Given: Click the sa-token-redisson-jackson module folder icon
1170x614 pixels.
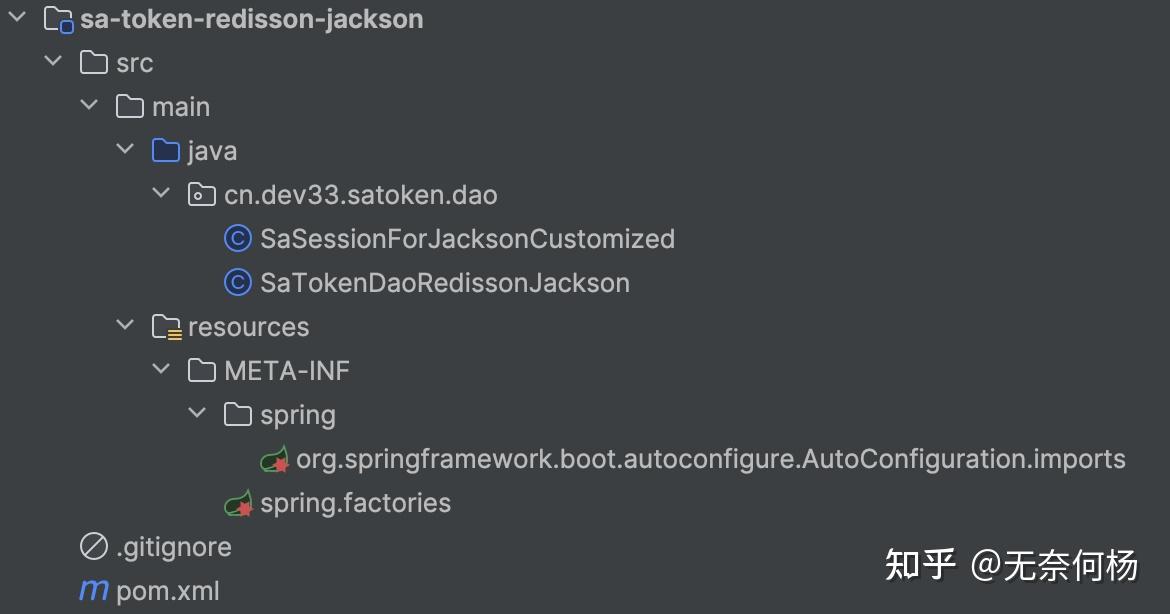Looking at the screenshot, I should (58, 19).
